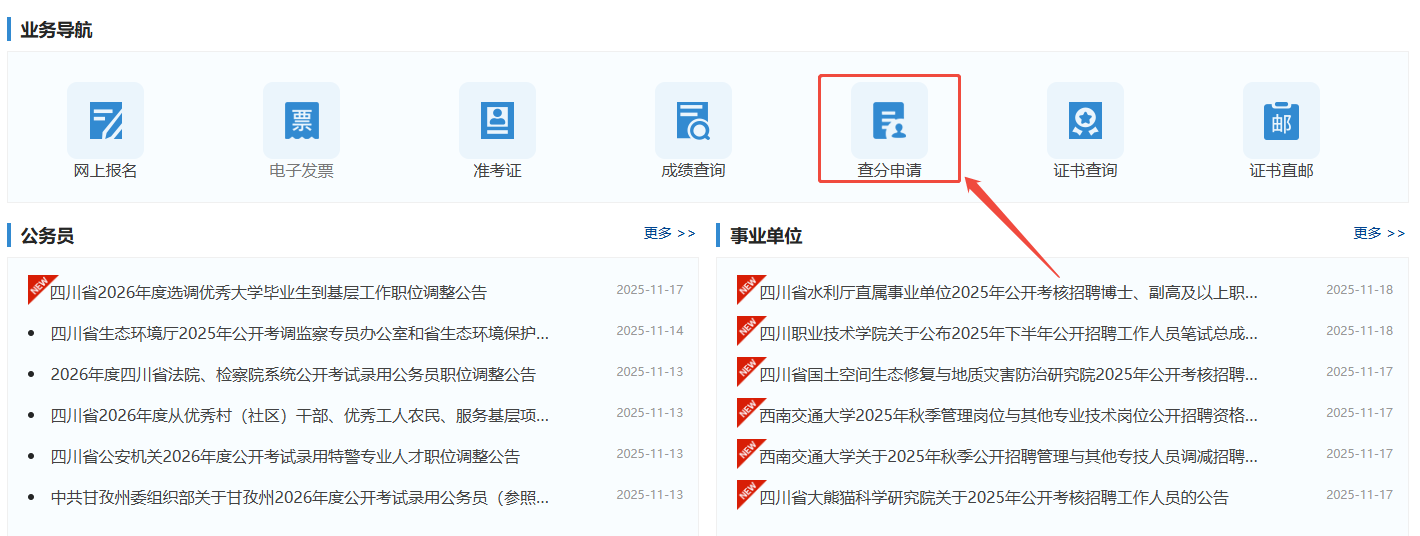This screenshot has width=1420, height=536.
Task: Open the 证书查询 certificate query icon
Action: point(1085,121)
